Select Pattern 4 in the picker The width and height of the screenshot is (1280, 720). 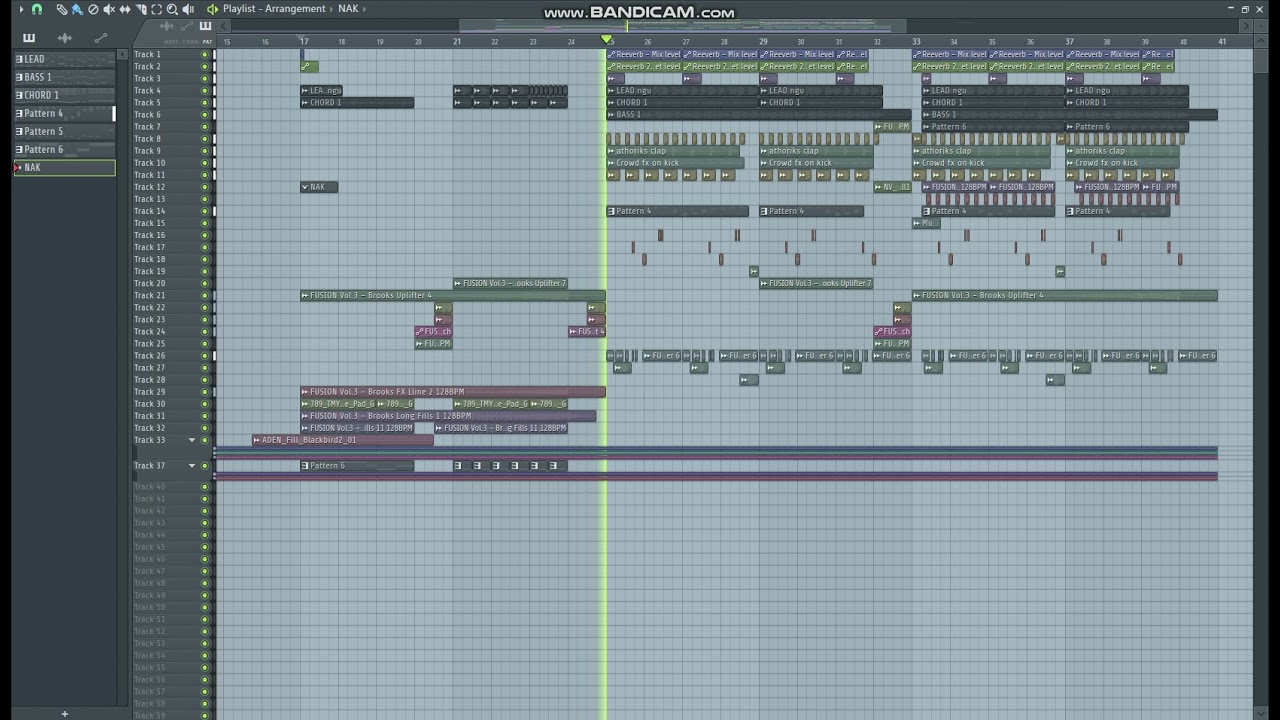tap(64, 113)
